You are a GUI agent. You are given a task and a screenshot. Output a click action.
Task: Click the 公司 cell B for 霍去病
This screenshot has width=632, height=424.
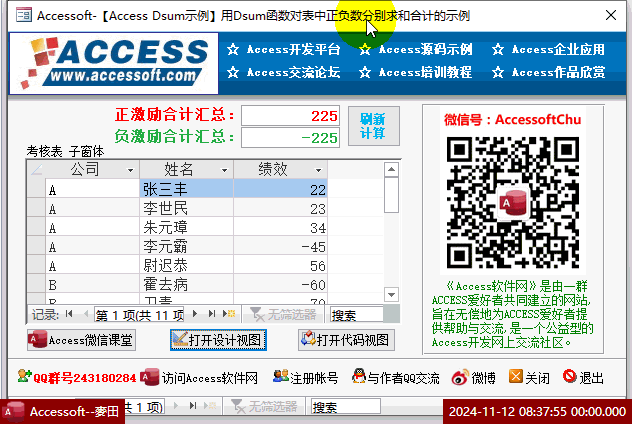tap(92, 284)
